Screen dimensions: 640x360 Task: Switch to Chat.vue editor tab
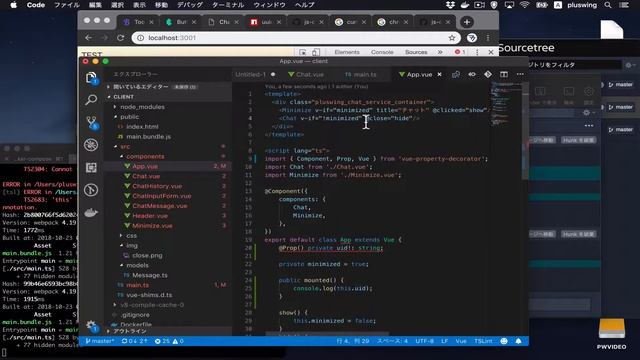pos(306,74)
